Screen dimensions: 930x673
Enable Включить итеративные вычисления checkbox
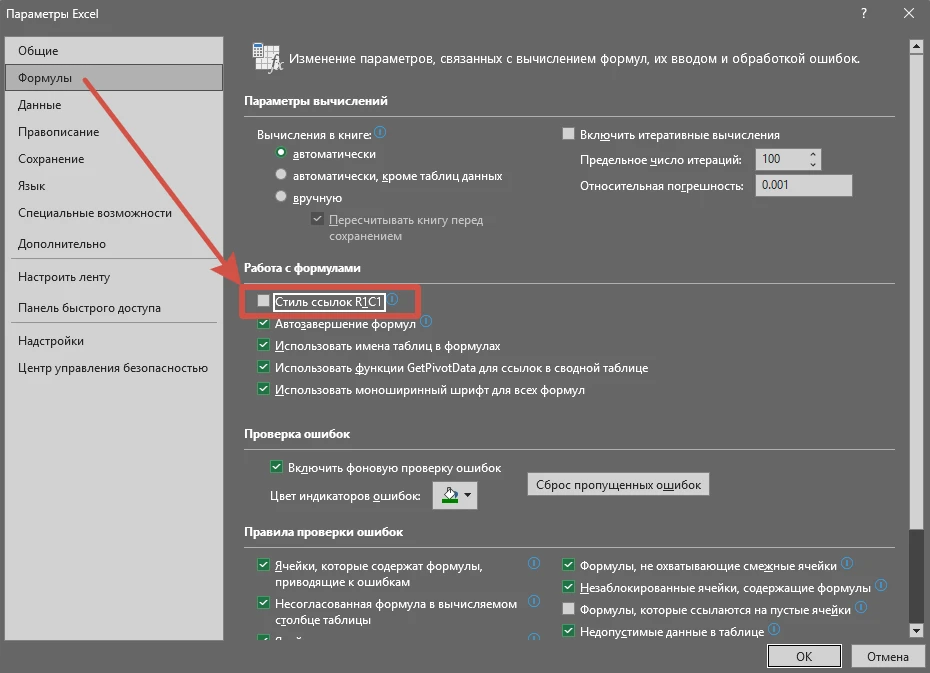[x=568, y=134]
